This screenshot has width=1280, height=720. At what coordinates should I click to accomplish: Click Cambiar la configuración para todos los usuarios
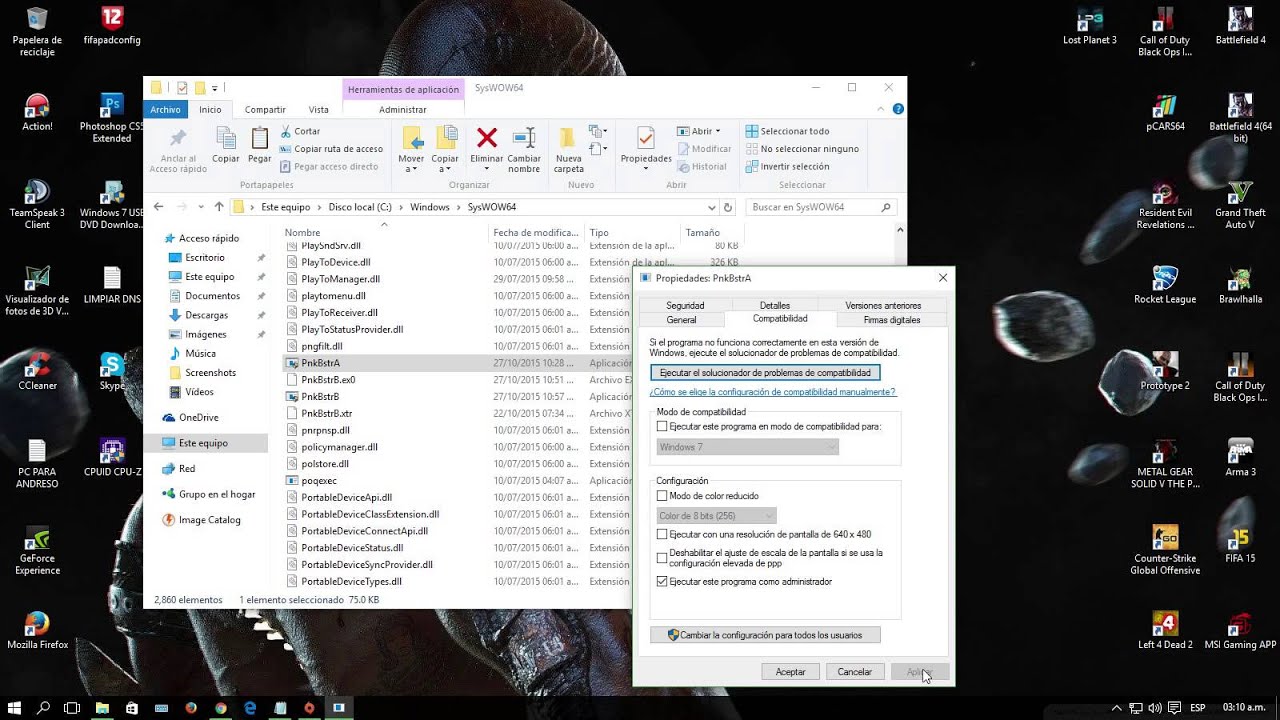coord(765,634)
